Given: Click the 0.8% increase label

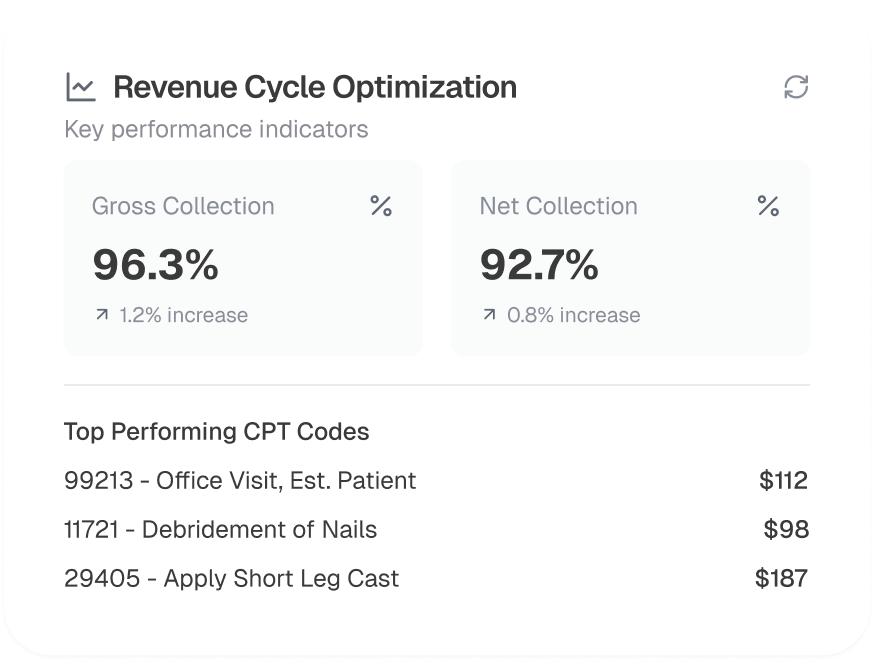Looking at the screenshot, I should point(573,315).
